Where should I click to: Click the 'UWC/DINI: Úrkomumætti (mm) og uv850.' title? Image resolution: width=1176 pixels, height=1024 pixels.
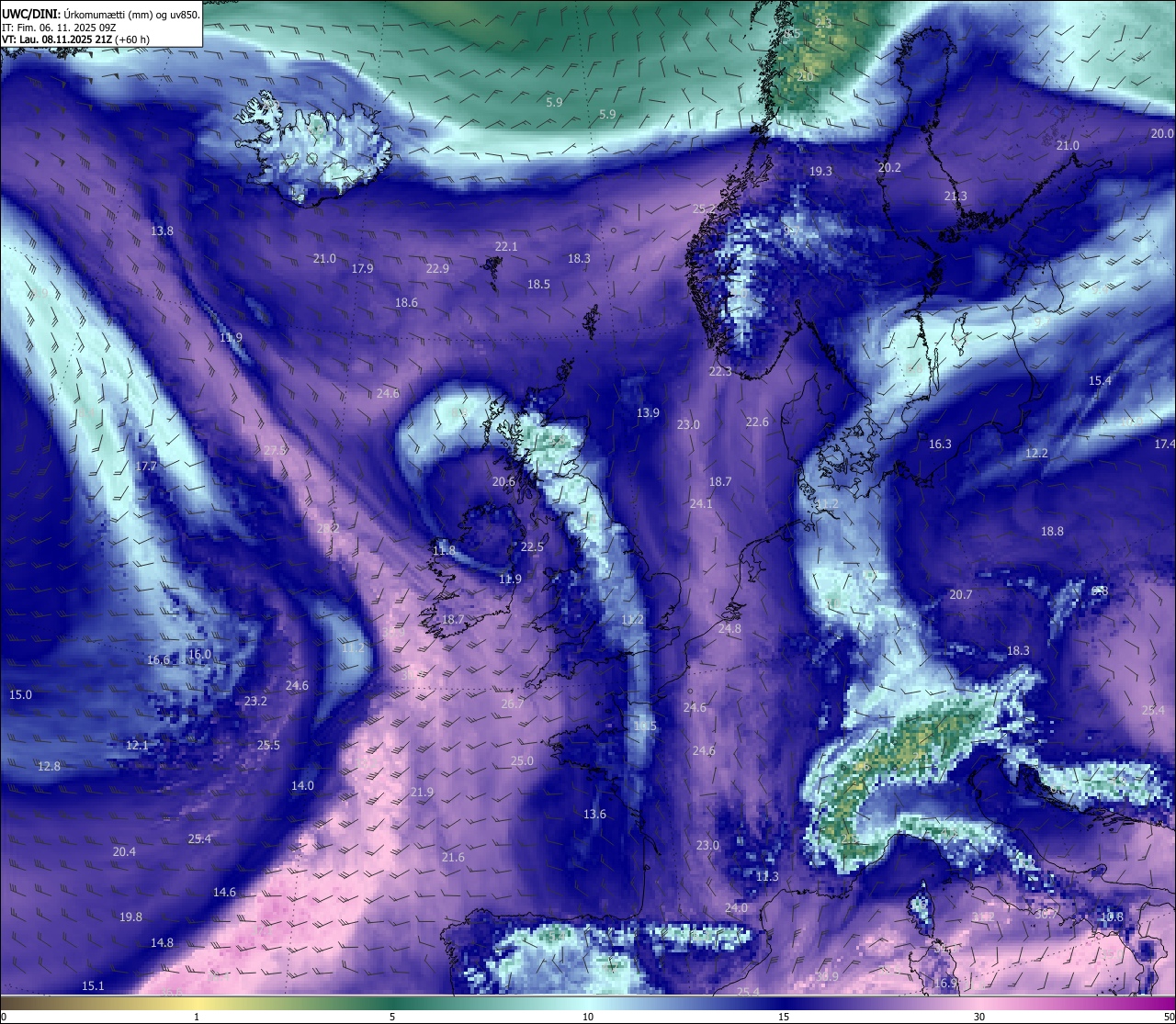point(100,14)
